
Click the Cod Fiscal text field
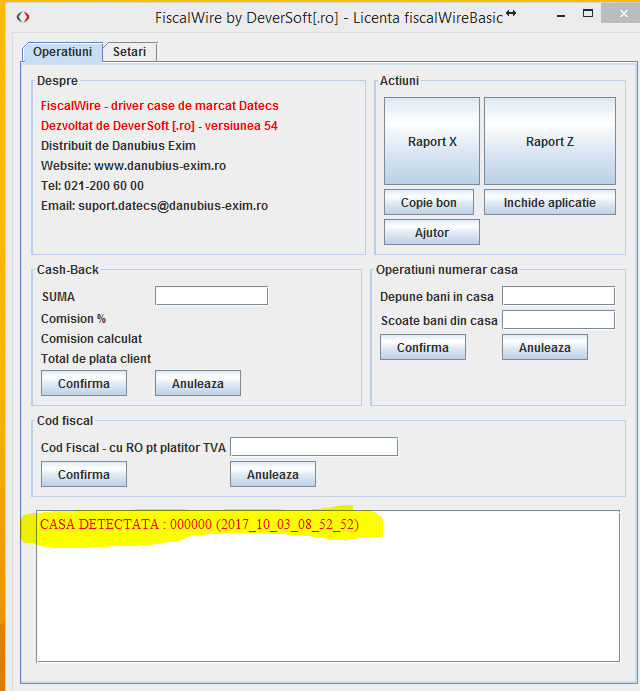tap(314, 446)
